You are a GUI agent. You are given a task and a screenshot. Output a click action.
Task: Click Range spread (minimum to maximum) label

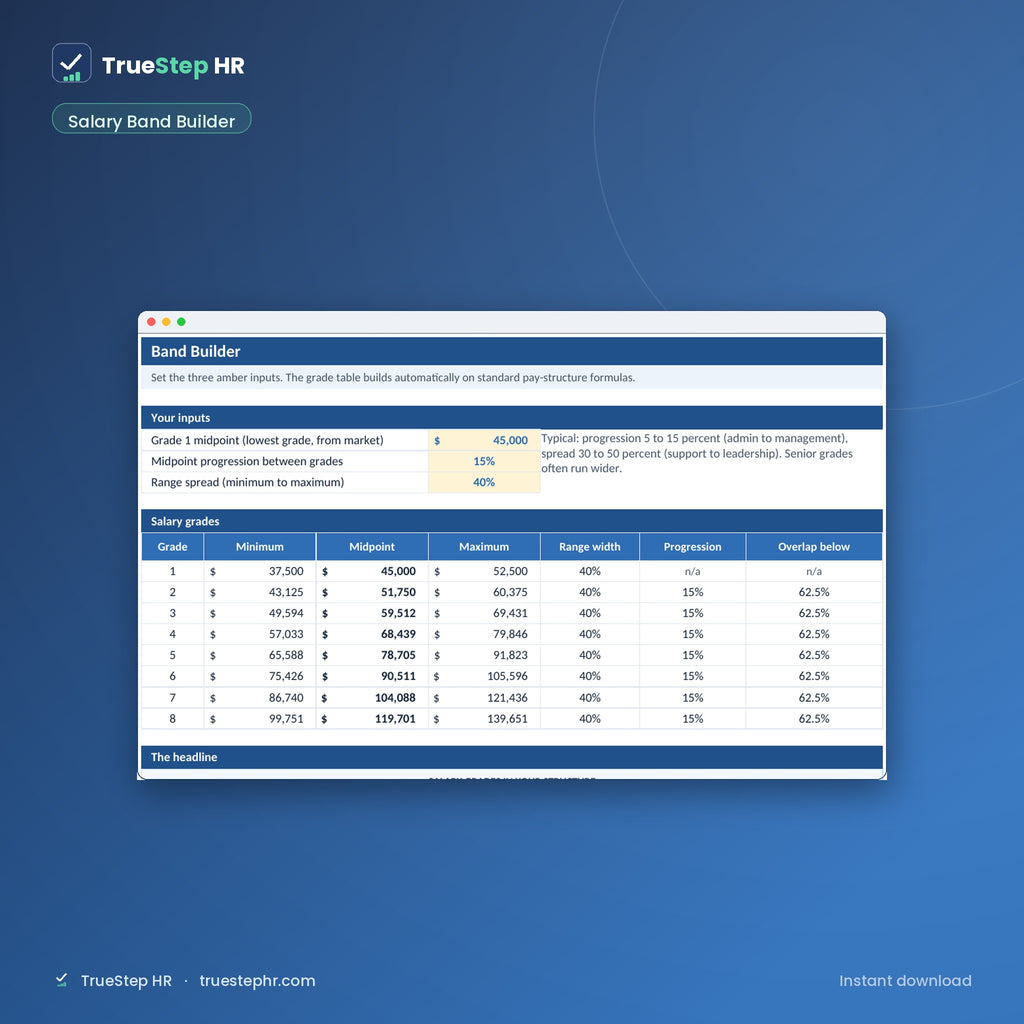248,482
